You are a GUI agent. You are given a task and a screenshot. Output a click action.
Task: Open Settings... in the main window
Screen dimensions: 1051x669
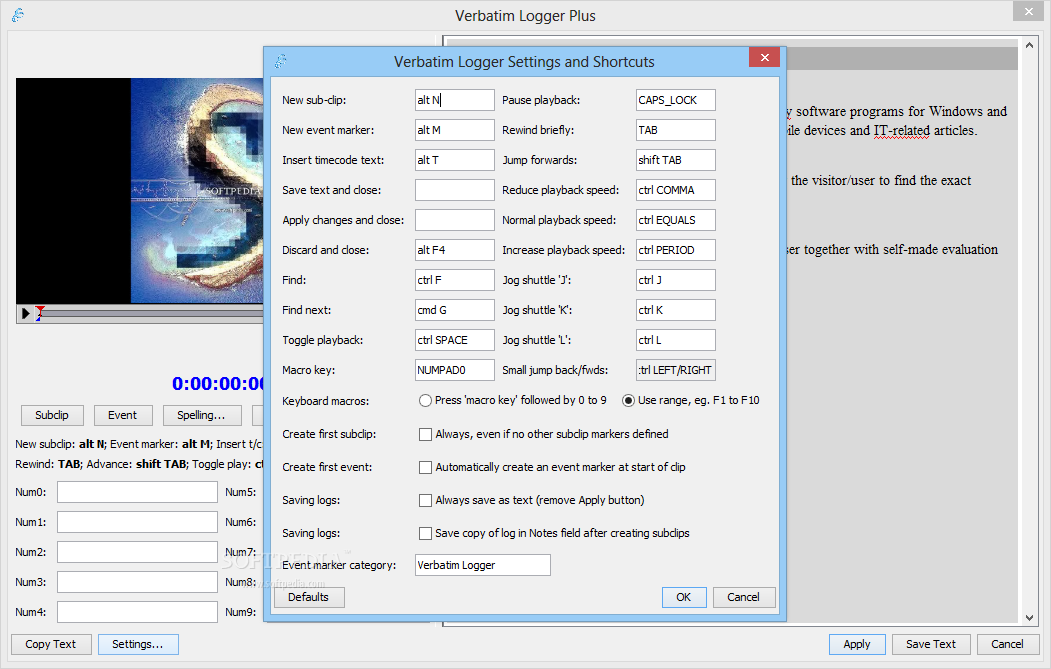click(x=138, y=644)
